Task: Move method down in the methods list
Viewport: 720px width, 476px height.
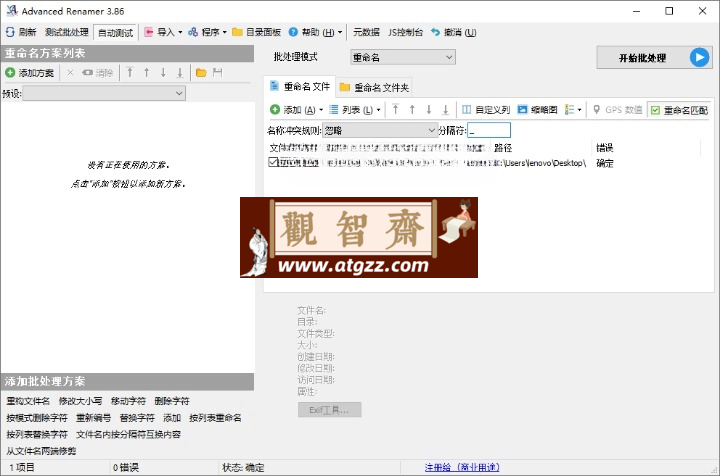Action: (163, 73)
